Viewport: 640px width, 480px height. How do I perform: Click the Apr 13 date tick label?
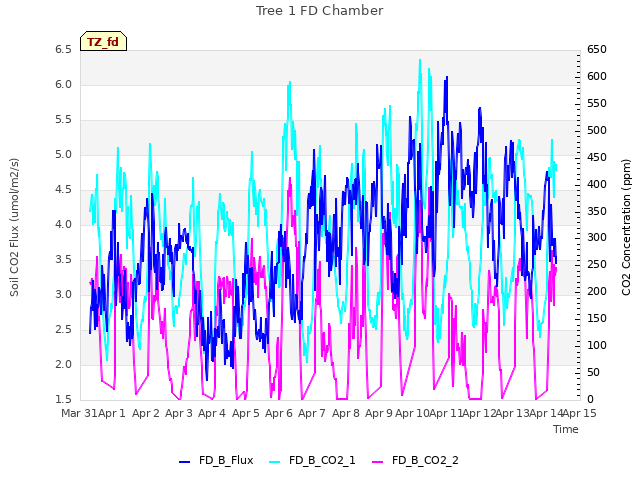coord(513,413)
